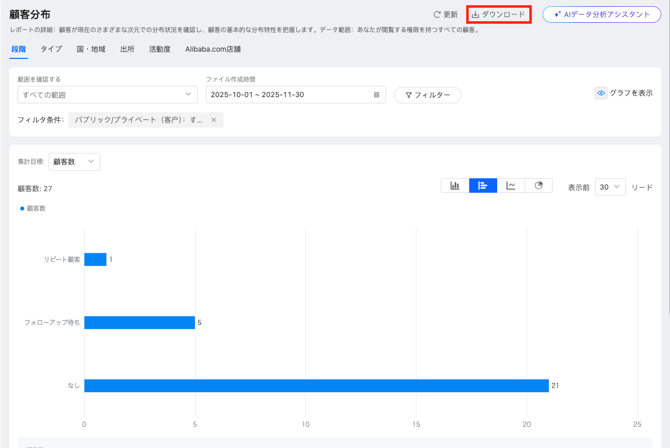Viewport: 670px width, 448px height.
Task: Switch to pie chart view
Action: click(x=539, y=186)
